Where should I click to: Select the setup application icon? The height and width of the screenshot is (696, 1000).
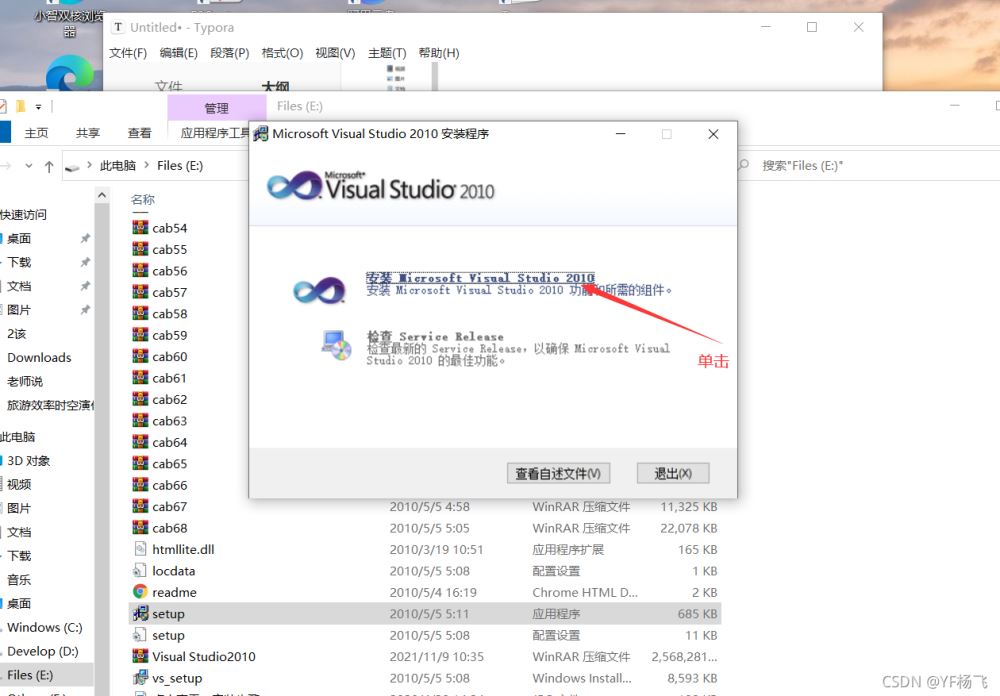pos(140,613)
